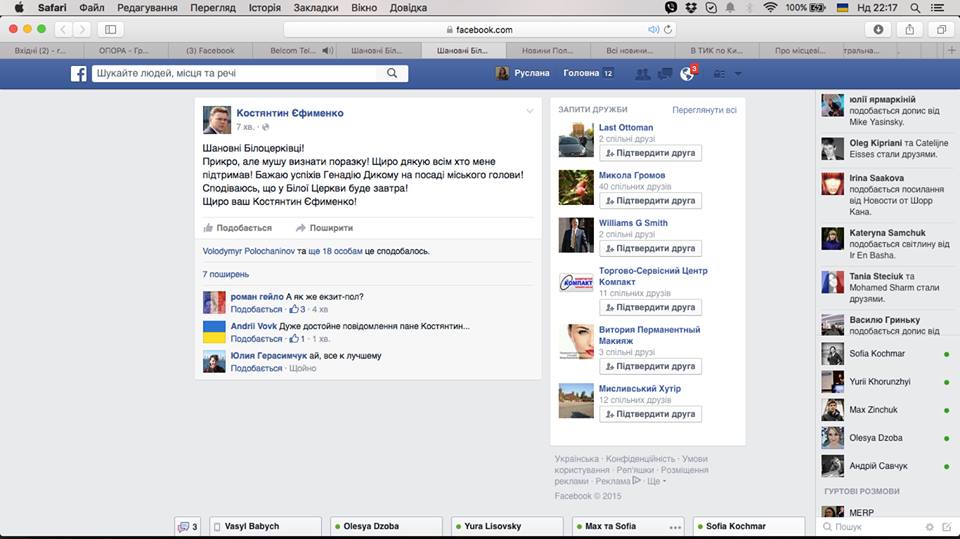Open friend requests icon in Facebook header
Image resolution: width=960 pixels, height=539 pixels.
coord(642,74)
